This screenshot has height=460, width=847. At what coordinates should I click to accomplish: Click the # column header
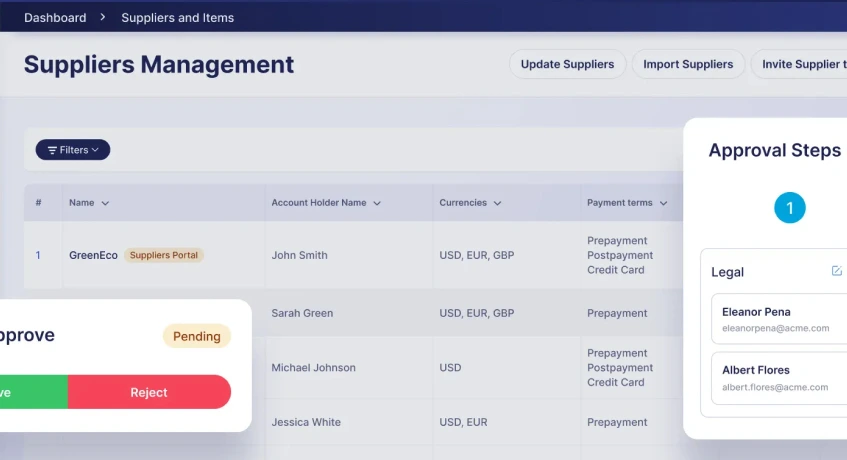pos(38,203)
